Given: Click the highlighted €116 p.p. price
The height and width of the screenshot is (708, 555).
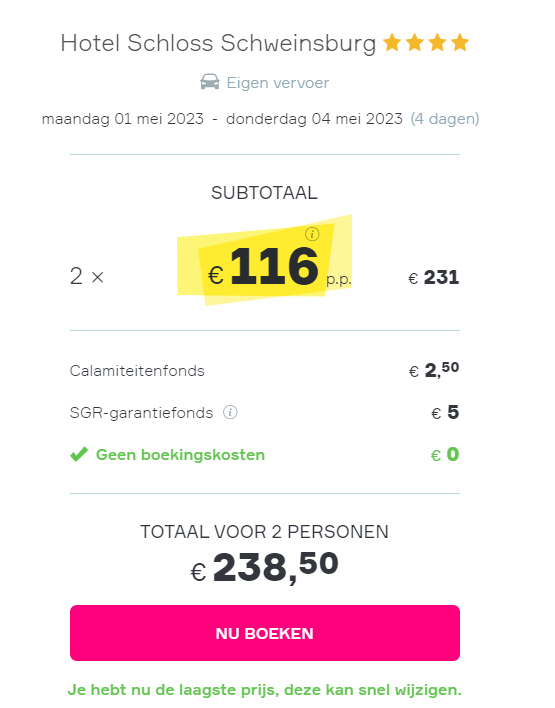Looking at the screenshot, I should pyautogui.click(x=279, y=267).
